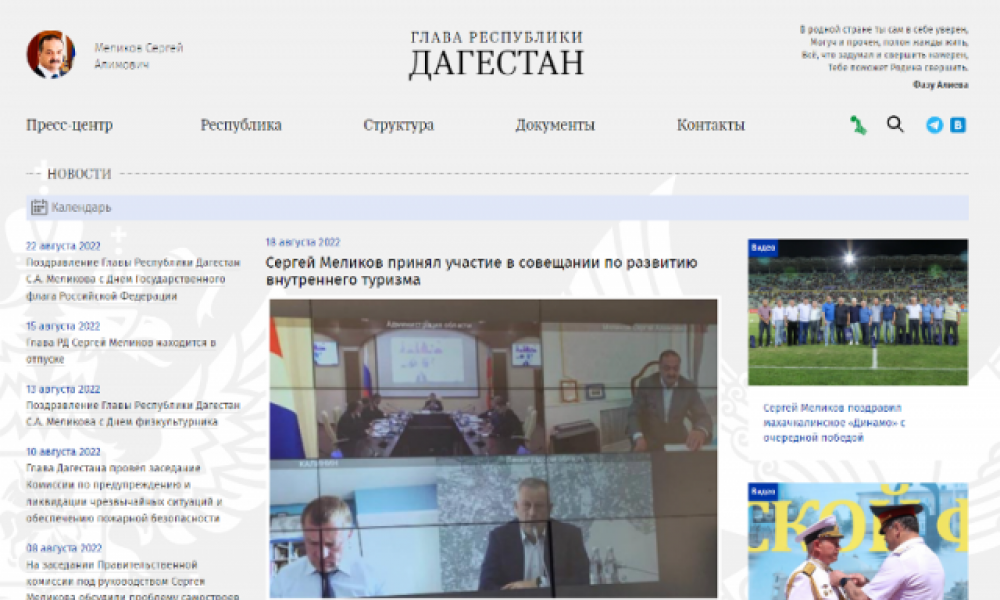Open the tourism development meeting headline

coord(481,271)
